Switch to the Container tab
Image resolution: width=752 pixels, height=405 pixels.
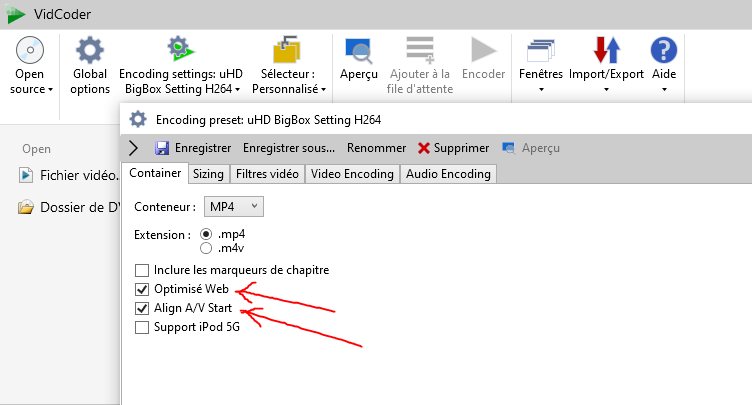click(155, 173)
